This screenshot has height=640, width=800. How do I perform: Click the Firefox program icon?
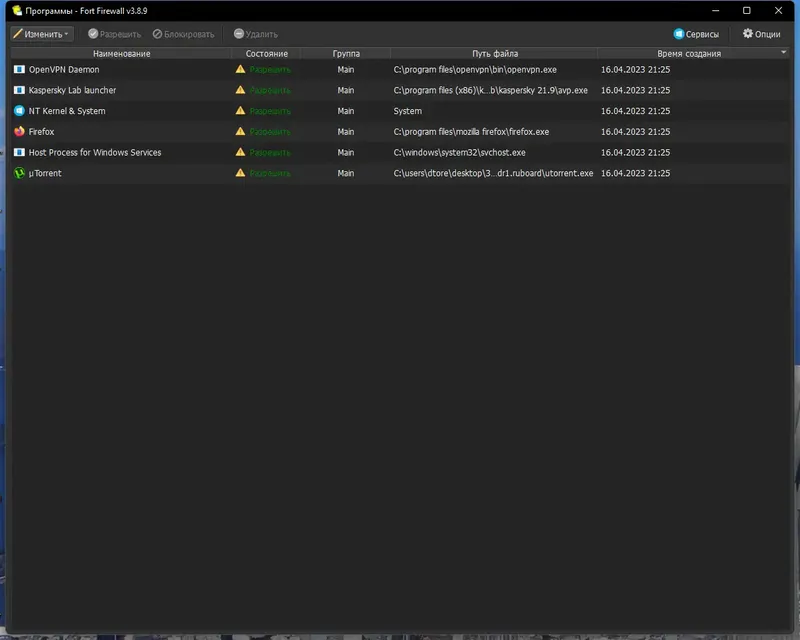click(19, 132)
